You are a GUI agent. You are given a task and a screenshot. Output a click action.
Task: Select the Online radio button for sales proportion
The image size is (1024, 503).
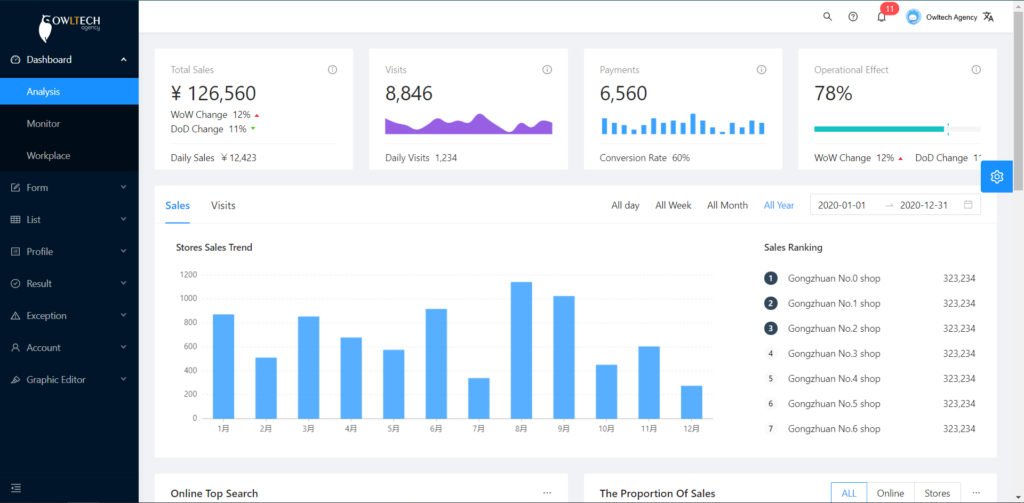pyautogui.click(x=891, y=493)
